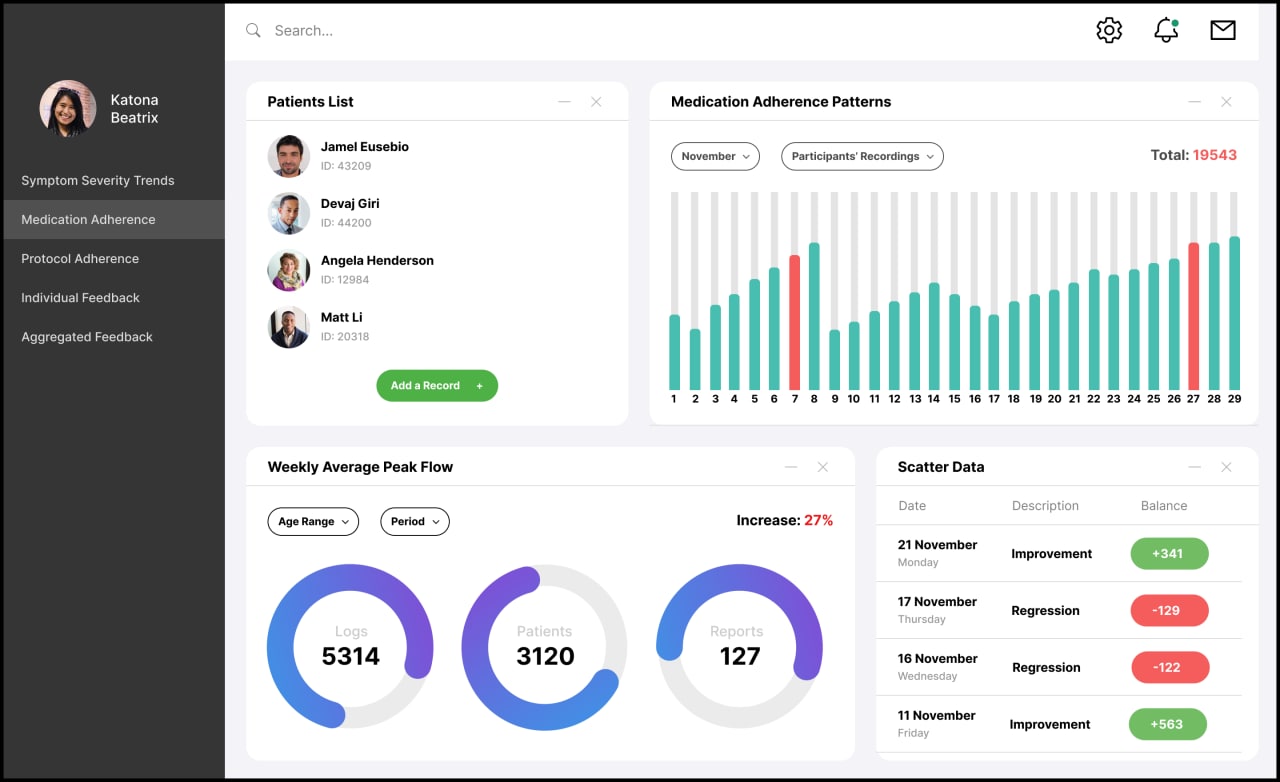The height and width of the screenshot is (782, 1280).
Task: Expand the Age Range dropdown
Action: pos(313,521)
